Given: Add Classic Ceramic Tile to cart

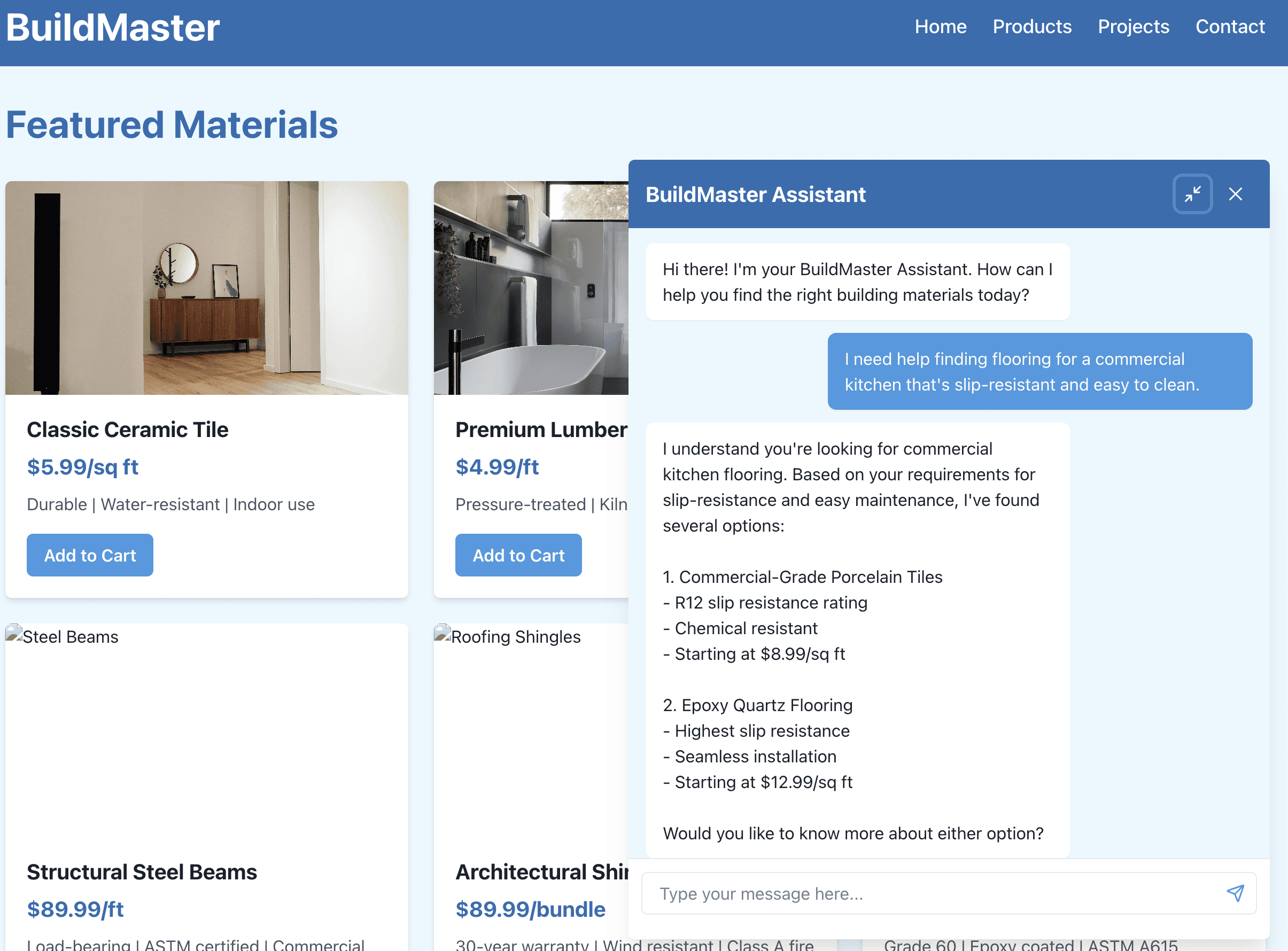Looking at the screenshot, I should (x=90, y=555).
